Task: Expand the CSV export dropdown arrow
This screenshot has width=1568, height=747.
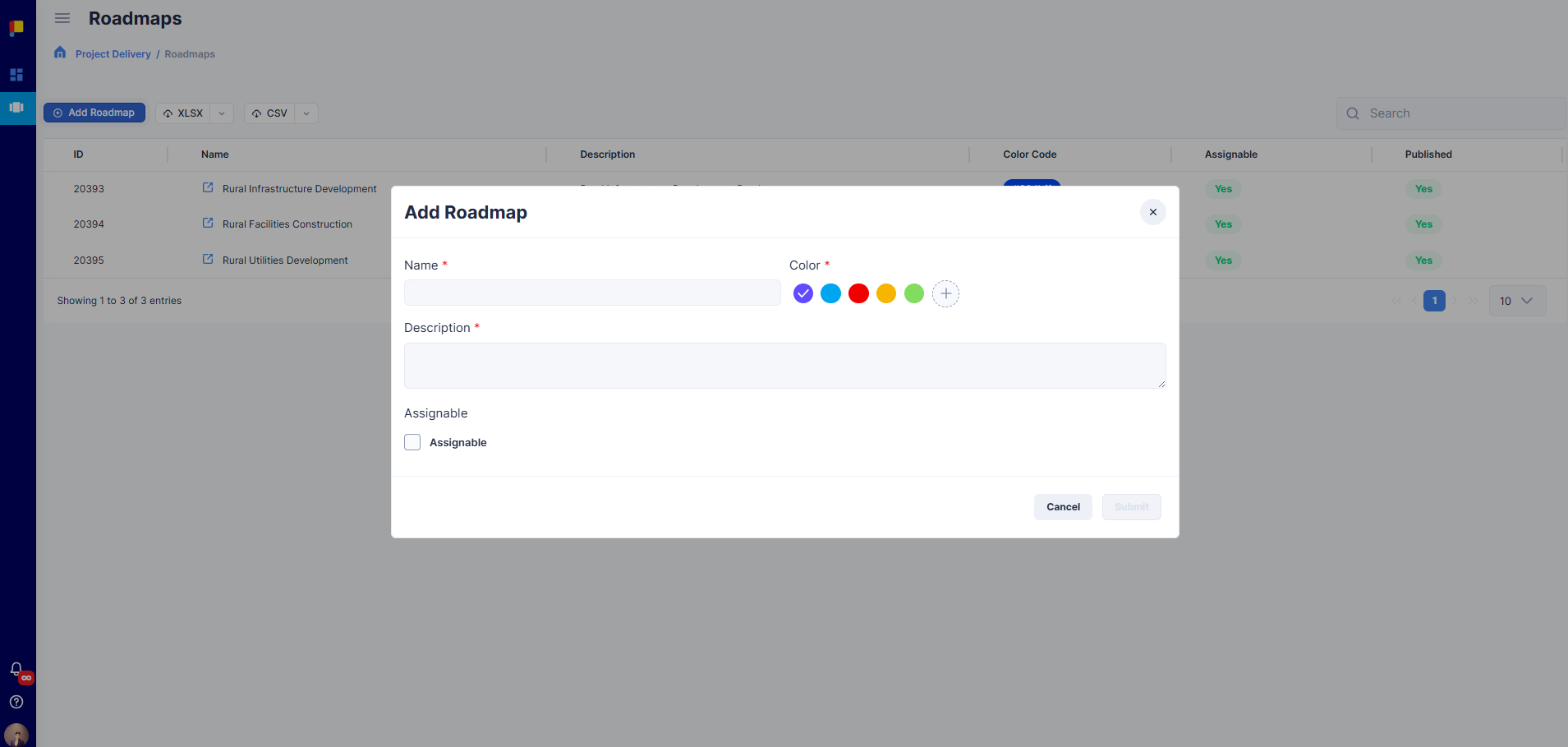Action: (x=305, y=113)
